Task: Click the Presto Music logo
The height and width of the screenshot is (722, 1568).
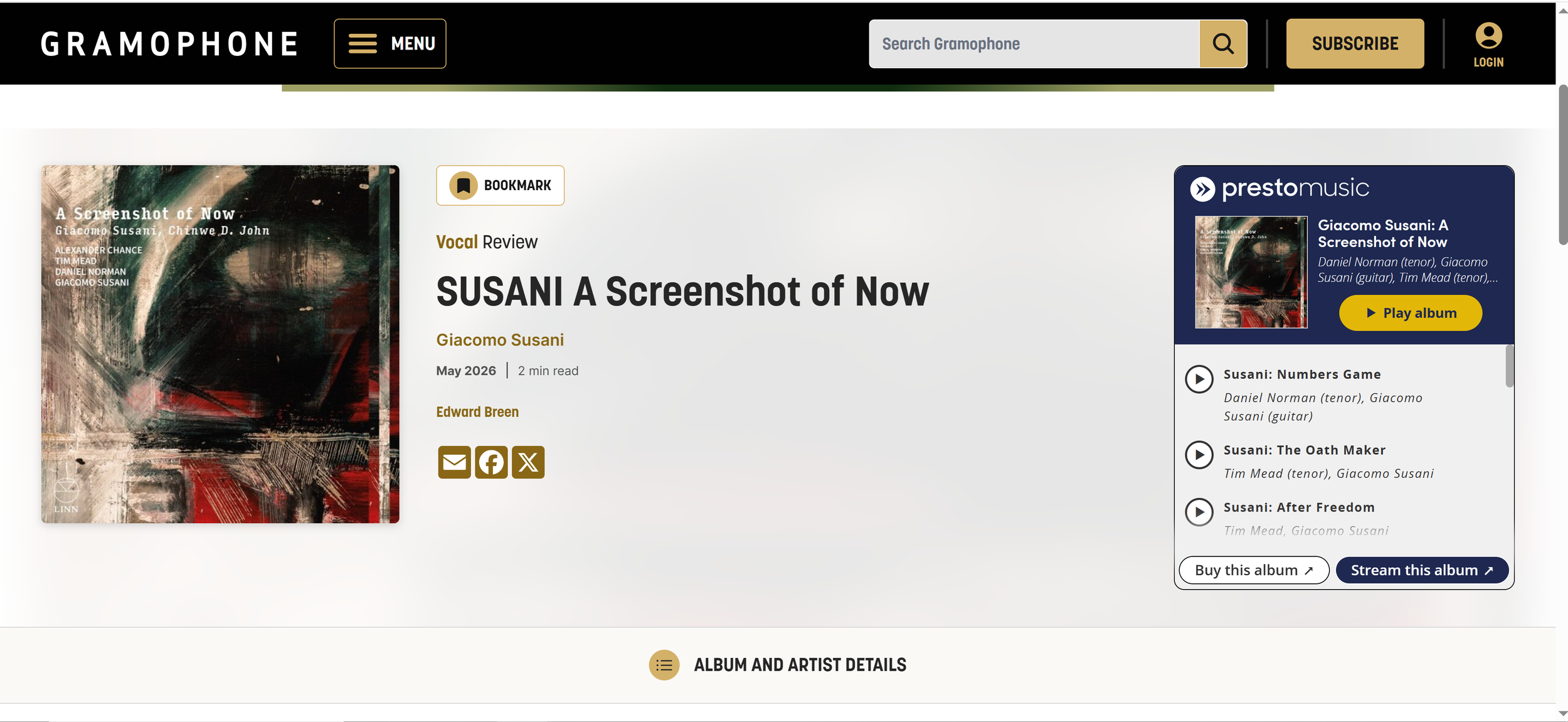Action: [1279, 188]
